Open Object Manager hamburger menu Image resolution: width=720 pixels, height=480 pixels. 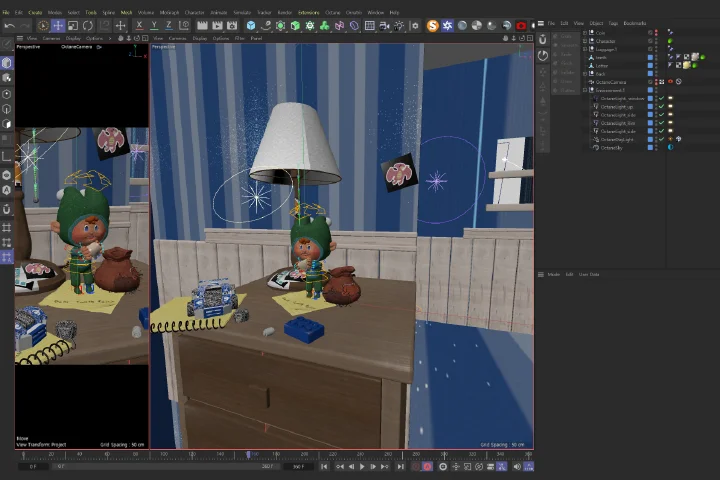[541, 23]
